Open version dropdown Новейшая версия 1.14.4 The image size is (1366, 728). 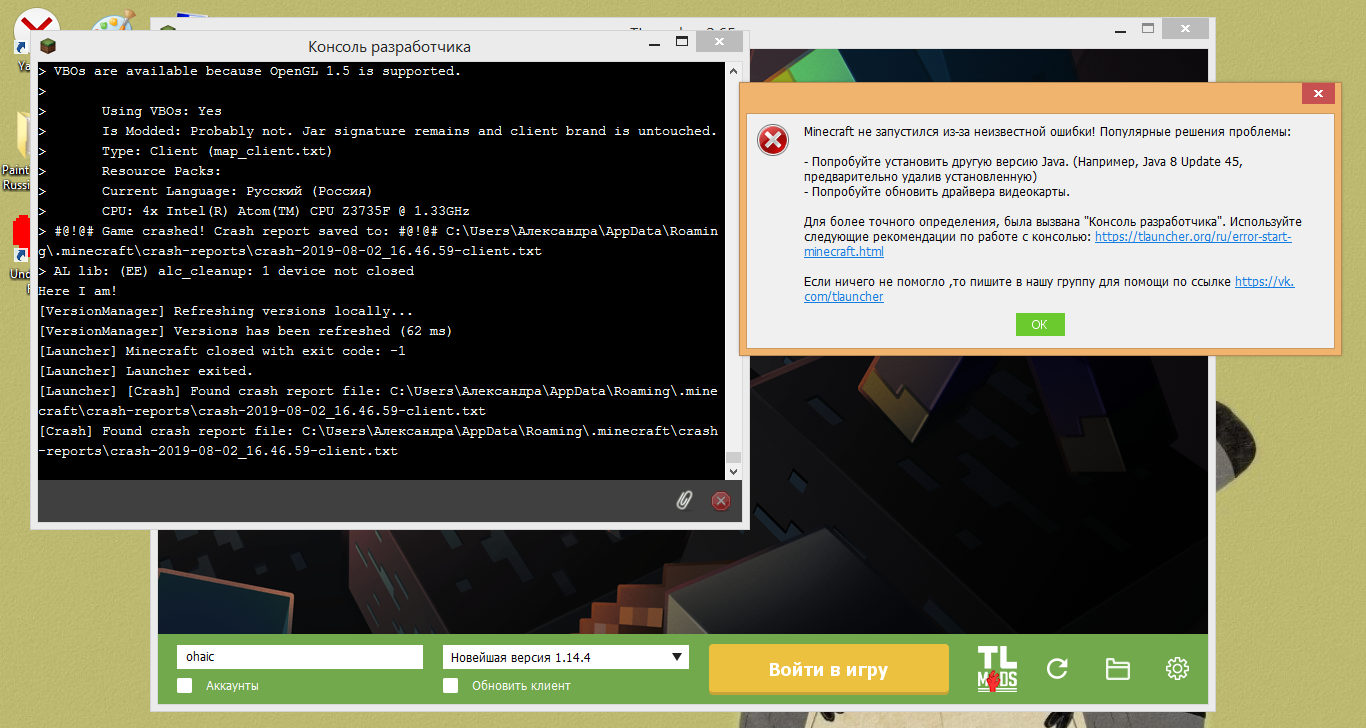coord(566,657)
